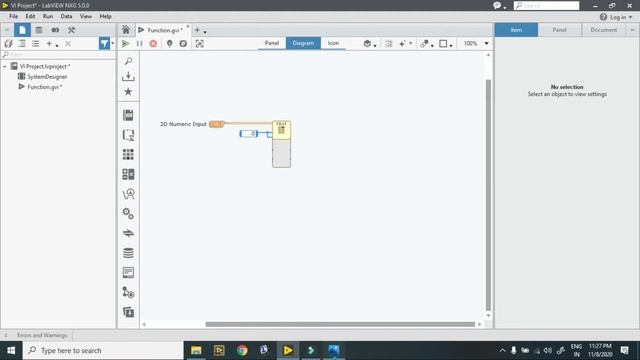Open the Timing palette icon with hourglass

[x=128, y=135]
